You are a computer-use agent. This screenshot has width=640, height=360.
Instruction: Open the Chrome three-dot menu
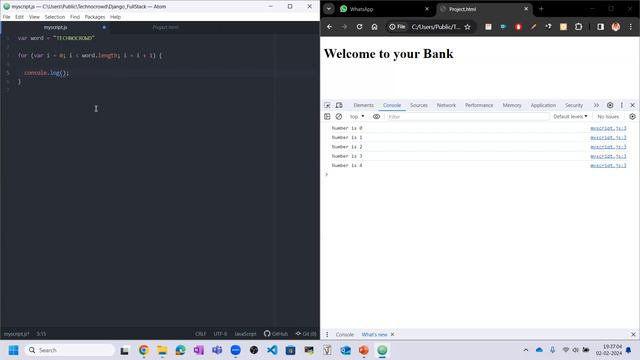point(631,27)
